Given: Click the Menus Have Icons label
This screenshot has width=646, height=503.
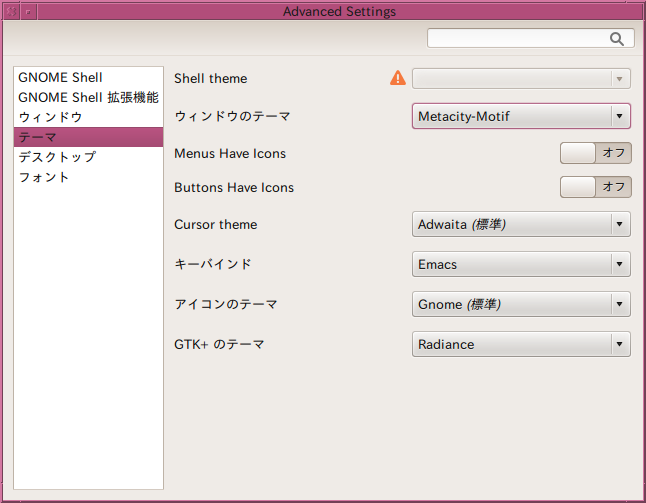Looking at the screenshot, I should coord(230,153).
